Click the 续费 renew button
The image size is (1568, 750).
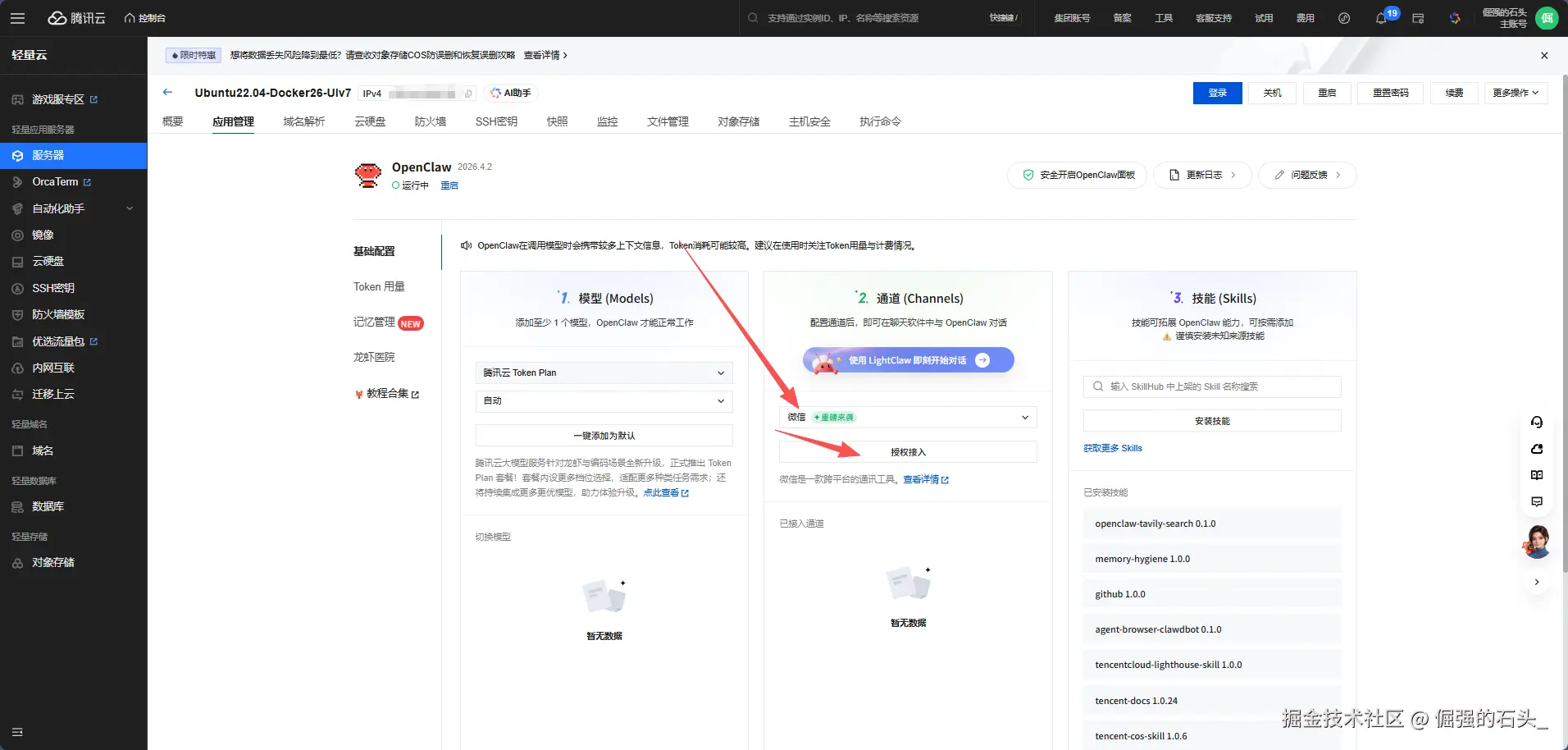pyautogui.click(x=1455, y=93)
